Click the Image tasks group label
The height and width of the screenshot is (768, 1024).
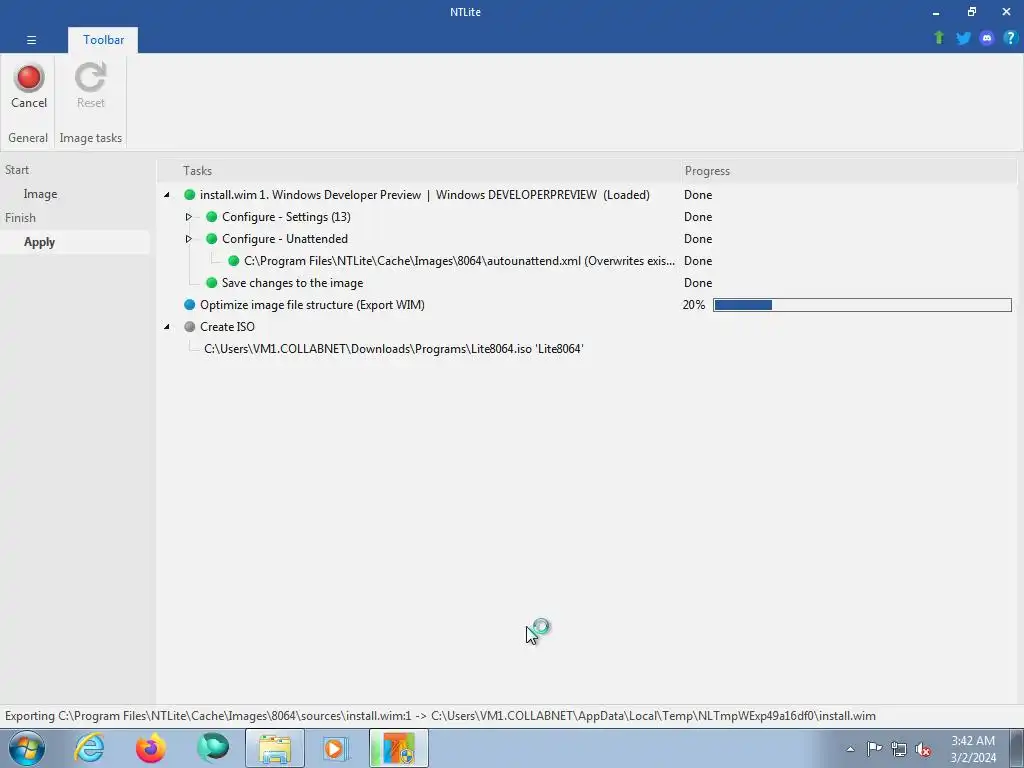tap(90, 138)
